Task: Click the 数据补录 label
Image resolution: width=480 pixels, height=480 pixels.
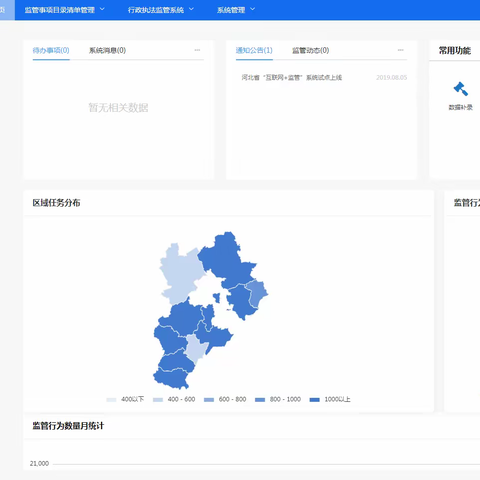Action: 461,107
